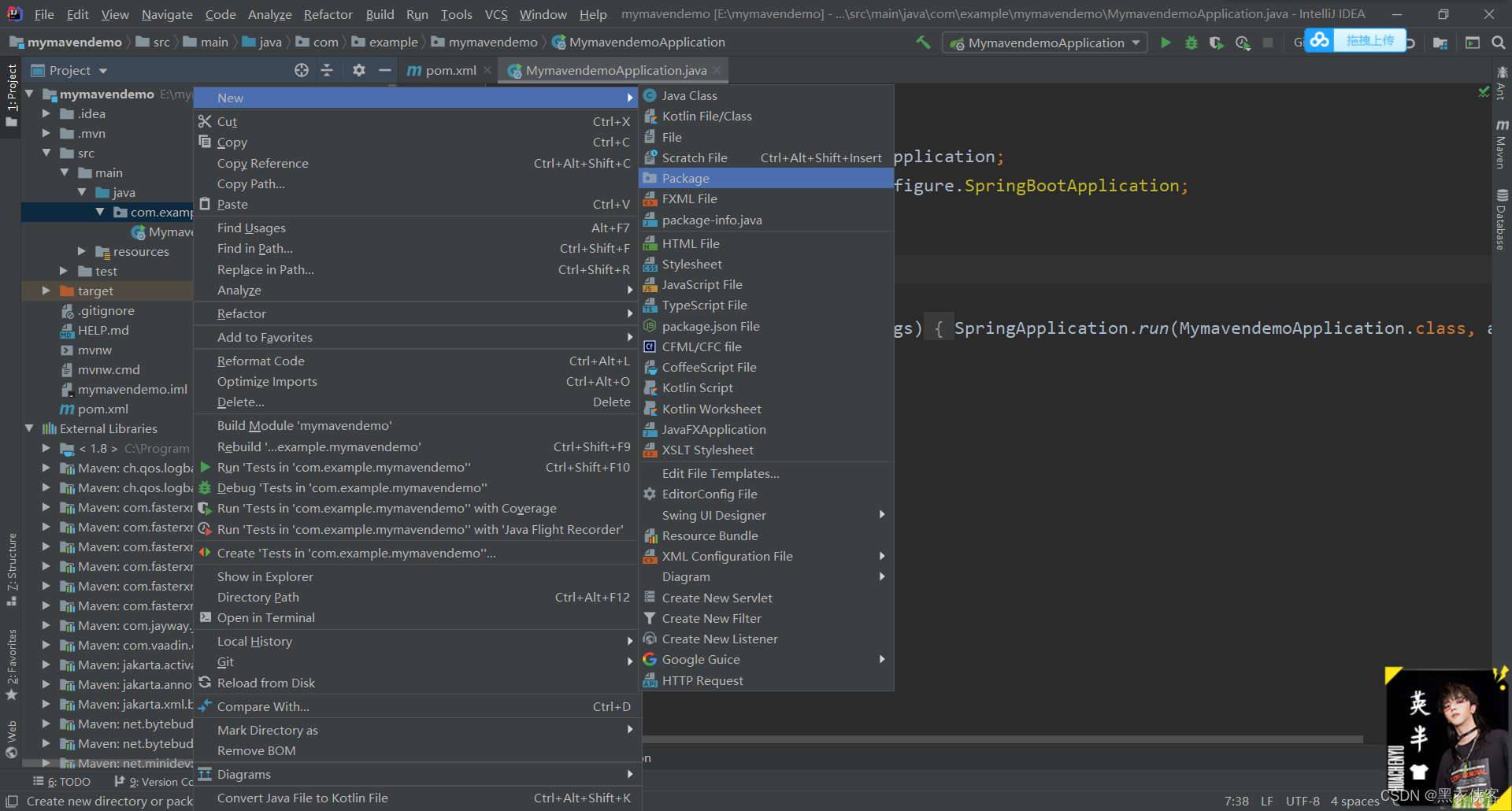Choose Kotlin File/Class in submenu
The image size is (1512, 811).
[765, 116]
